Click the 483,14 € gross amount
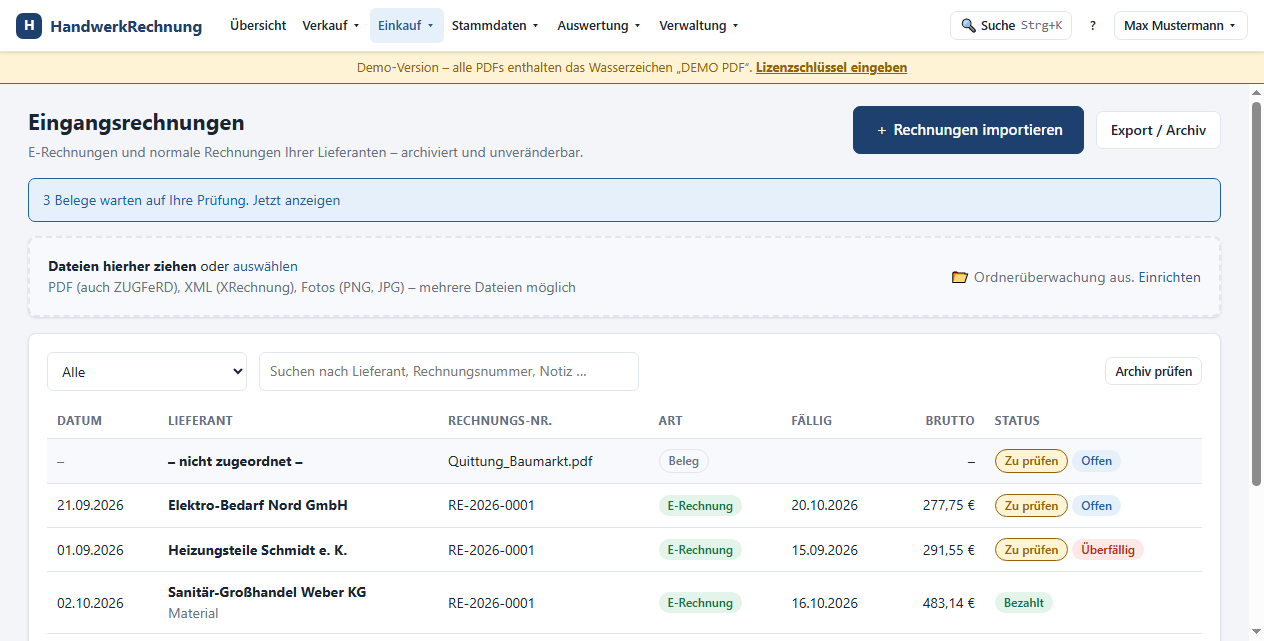 click(948, 603)
